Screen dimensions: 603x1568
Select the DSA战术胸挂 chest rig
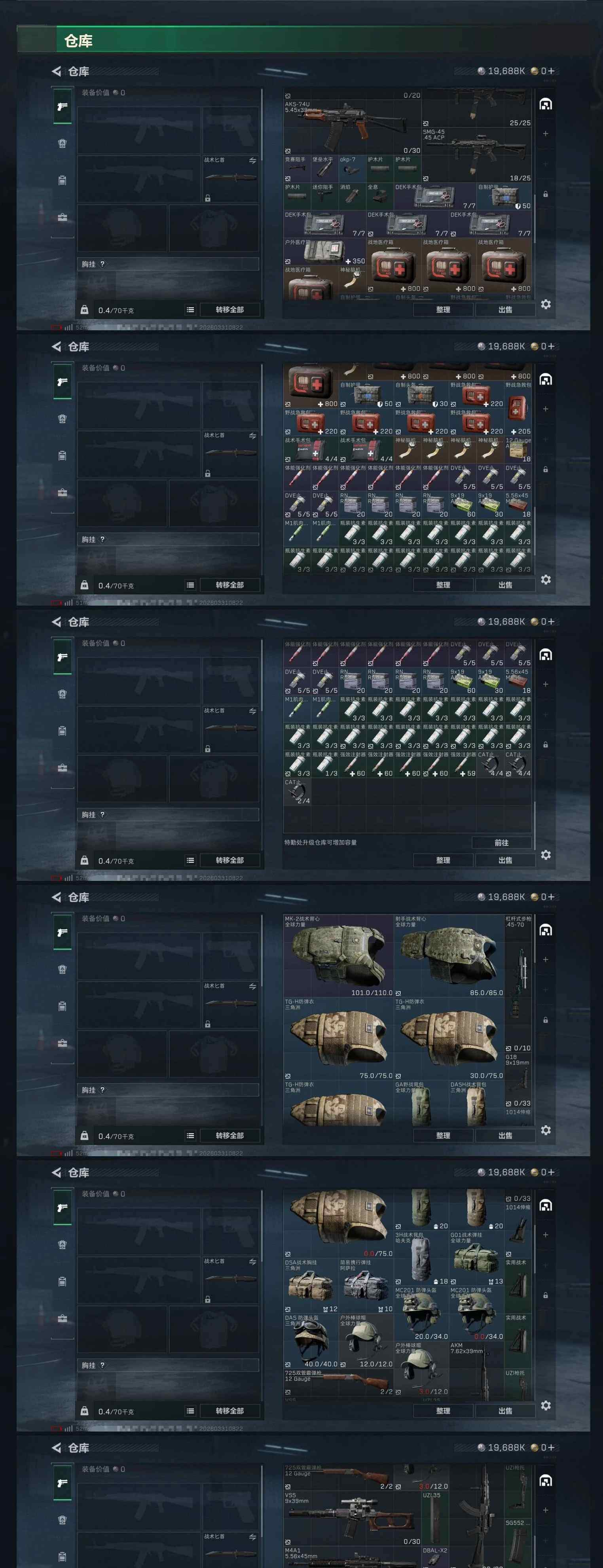click(x=311, y=1286)
